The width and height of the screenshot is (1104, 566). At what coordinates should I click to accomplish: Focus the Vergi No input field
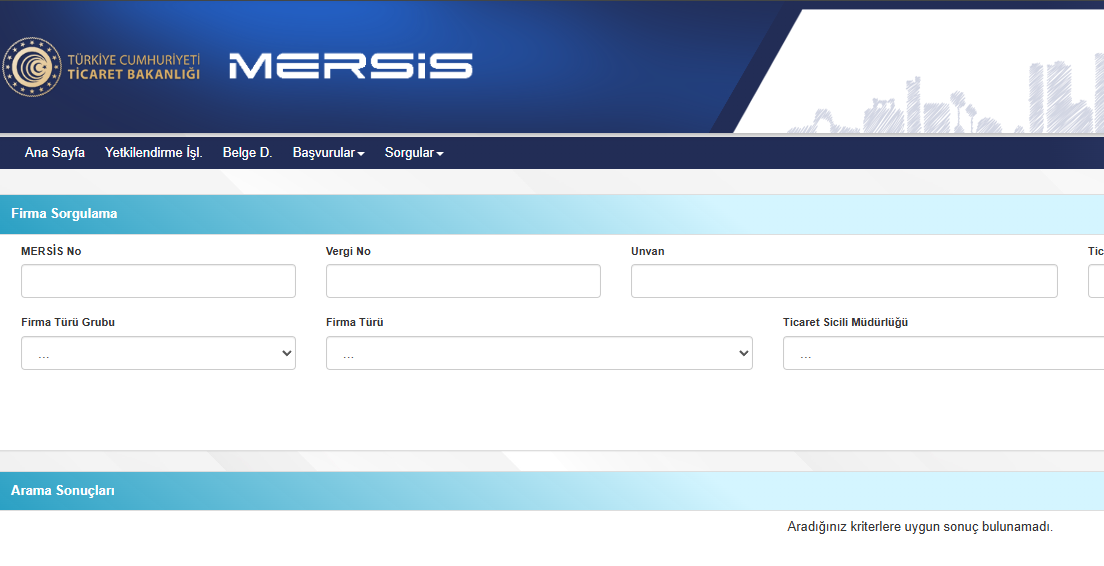(463, 281)
